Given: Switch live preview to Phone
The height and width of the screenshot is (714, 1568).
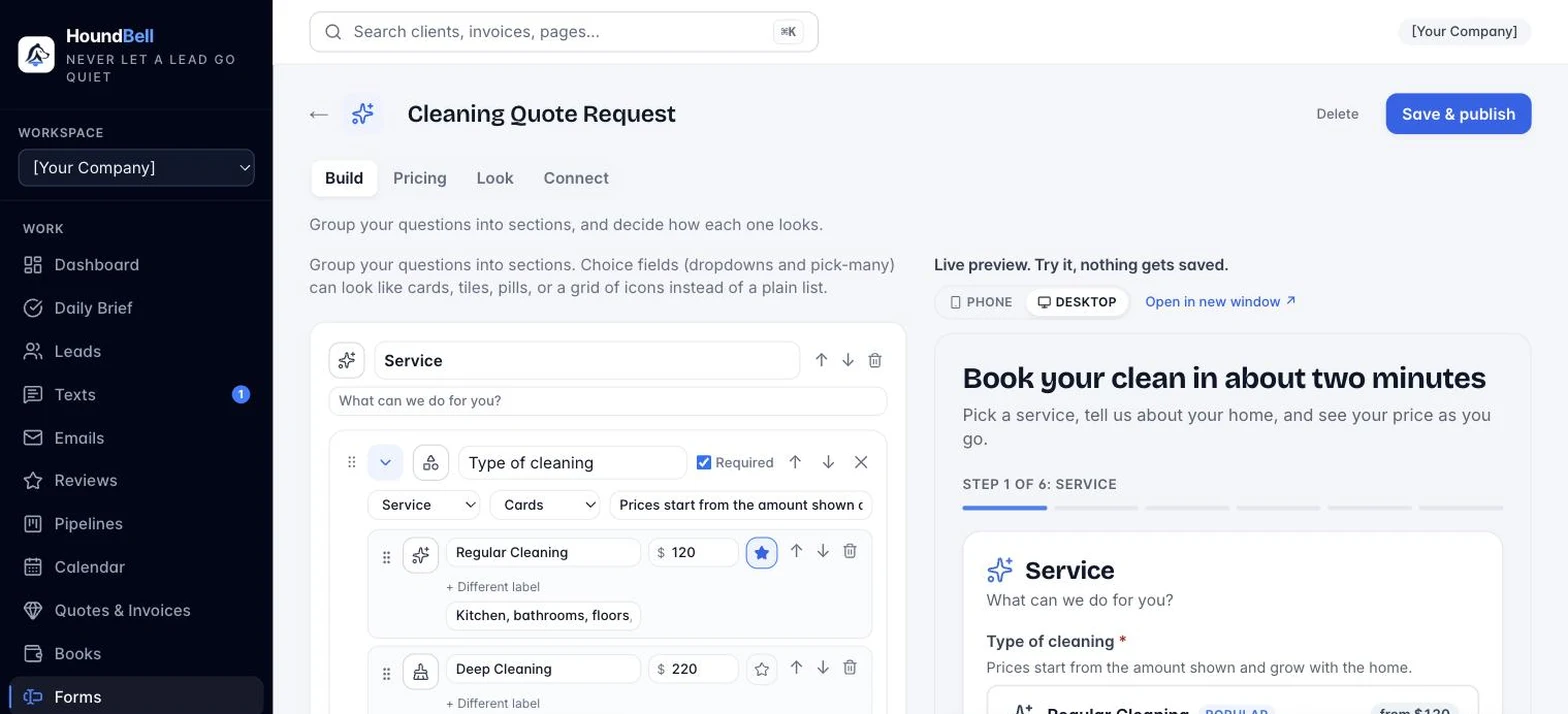Looking at the screenshot, I should pyautogui.click(x=981, y=302).
